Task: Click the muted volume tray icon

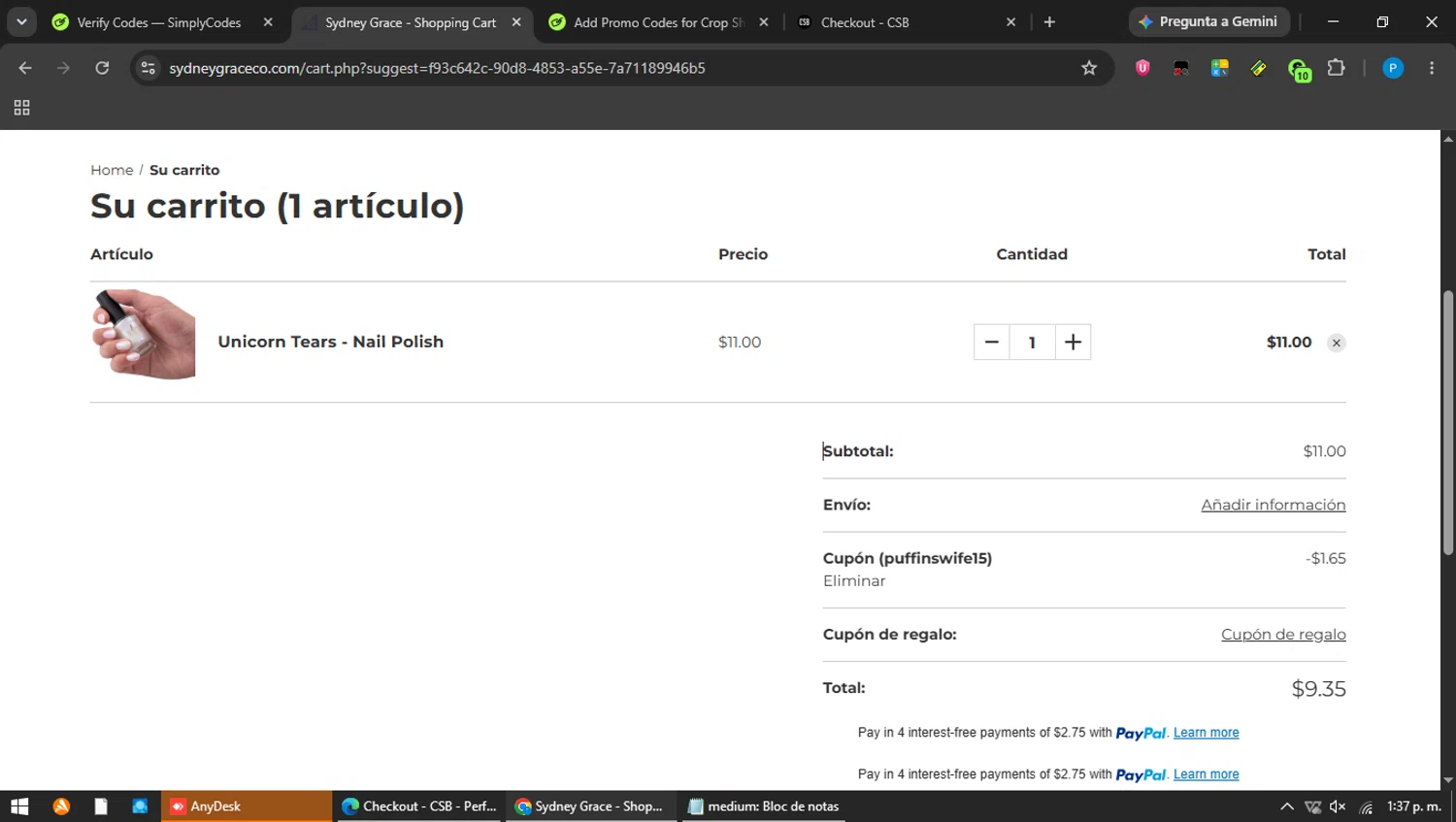Action: (x=1339, y=806)
